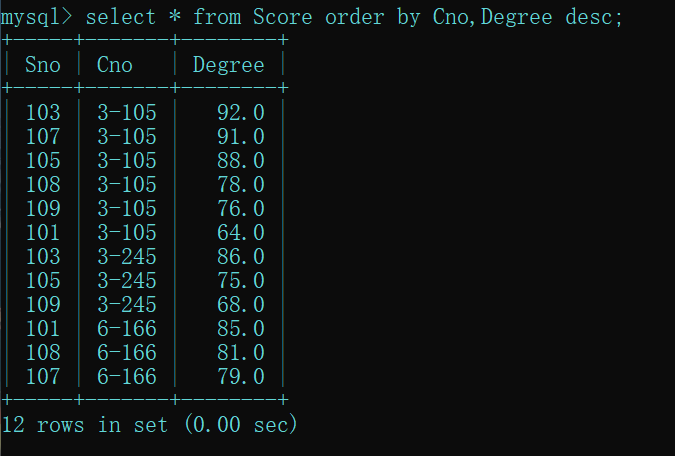Click the Degree value 92.0

click(241, 113)
